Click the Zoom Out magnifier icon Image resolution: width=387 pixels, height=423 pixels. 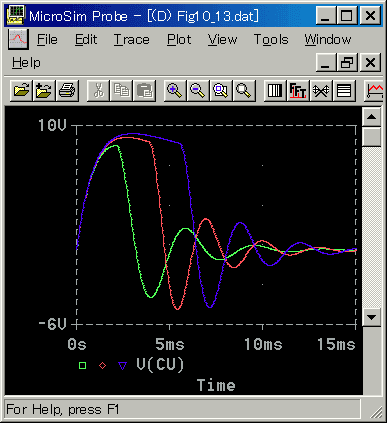pos(198,90)
